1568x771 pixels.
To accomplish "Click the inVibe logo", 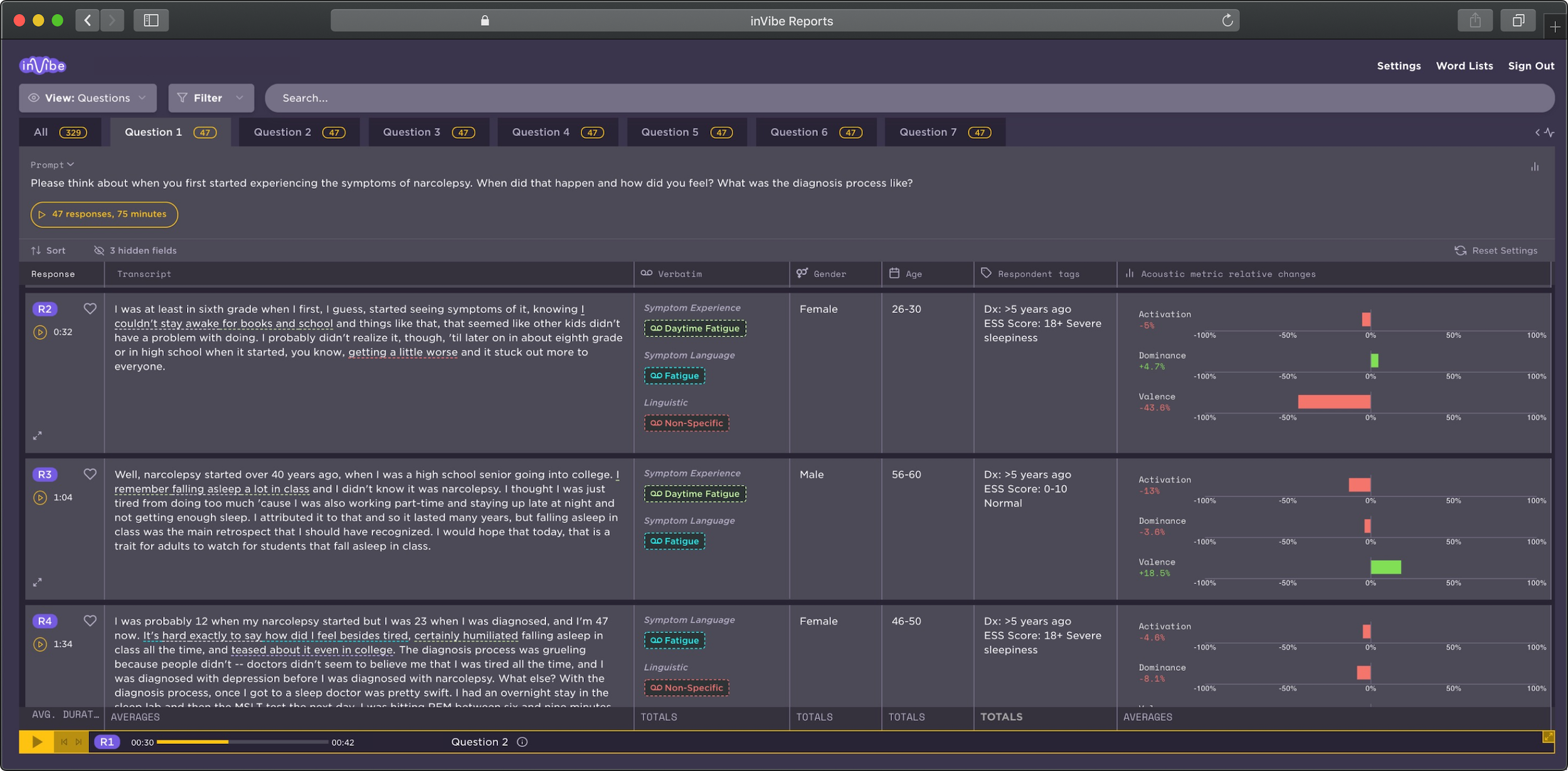I will (43, 65).
